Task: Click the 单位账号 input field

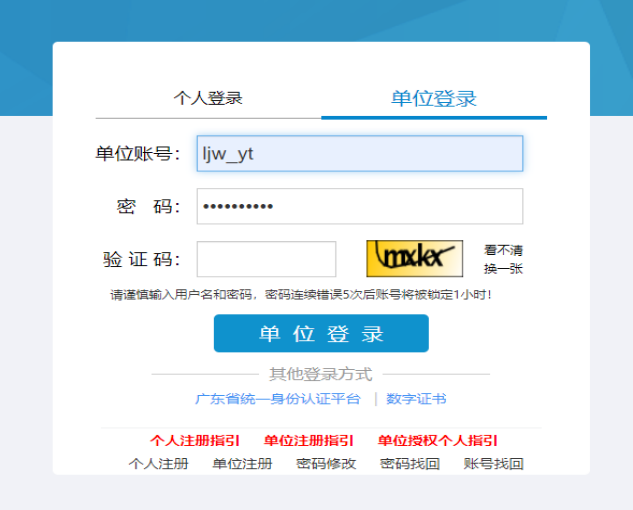Action: [360, 153]
